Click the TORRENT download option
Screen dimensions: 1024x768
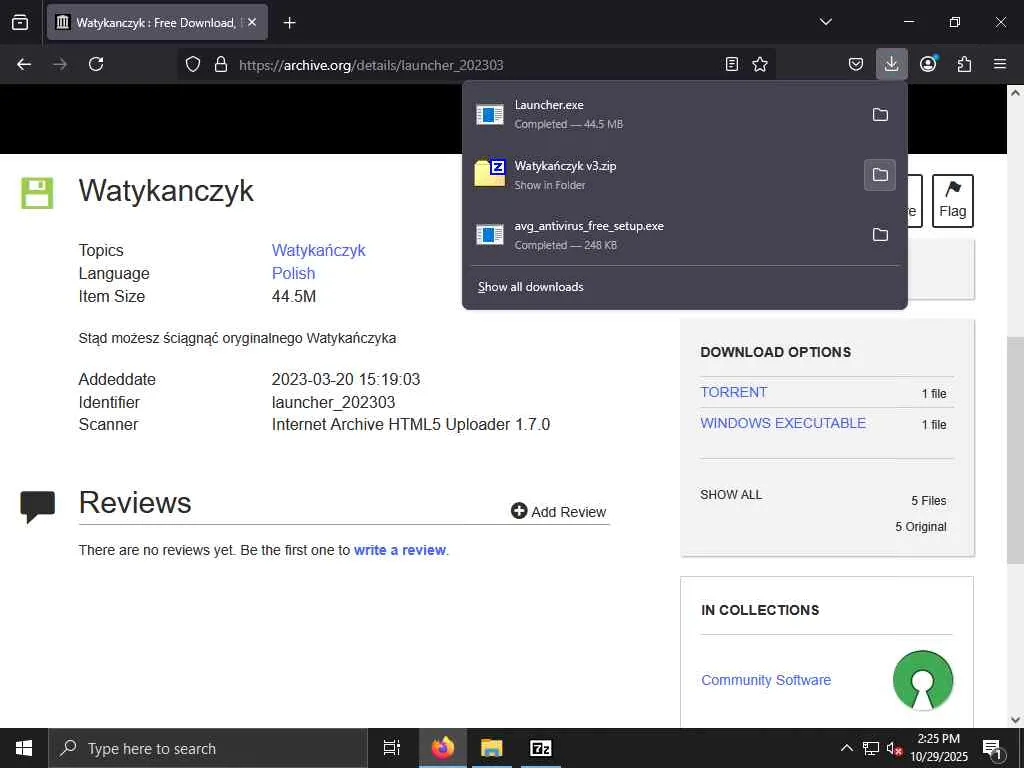pos(733,392)
